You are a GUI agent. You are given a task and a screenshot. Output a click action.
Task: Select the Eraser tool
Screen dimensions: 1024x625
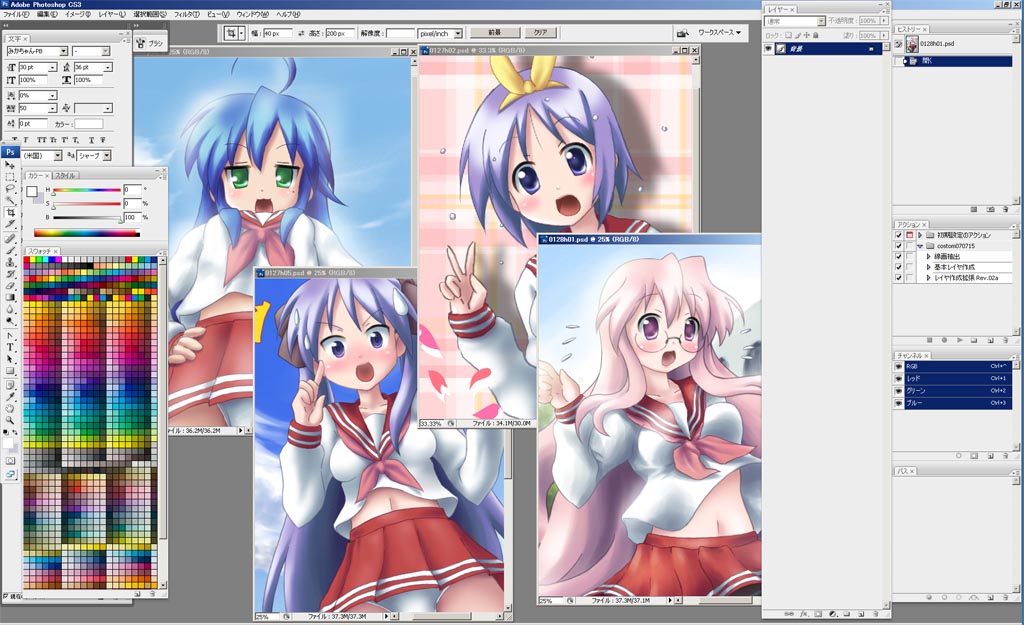point(10,285)
